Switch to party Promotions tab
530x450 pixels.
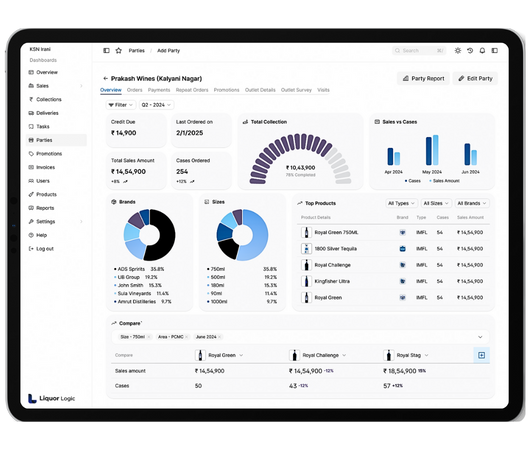(x=226, y=90)
